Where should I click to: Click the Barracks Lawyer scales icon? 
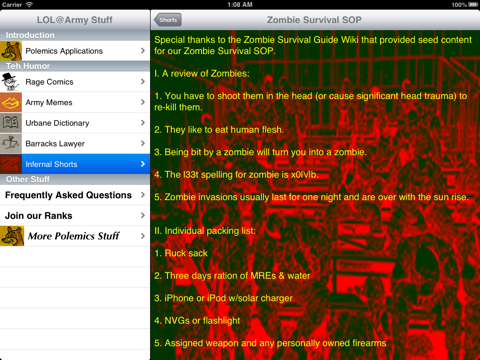tap(11, 144)
